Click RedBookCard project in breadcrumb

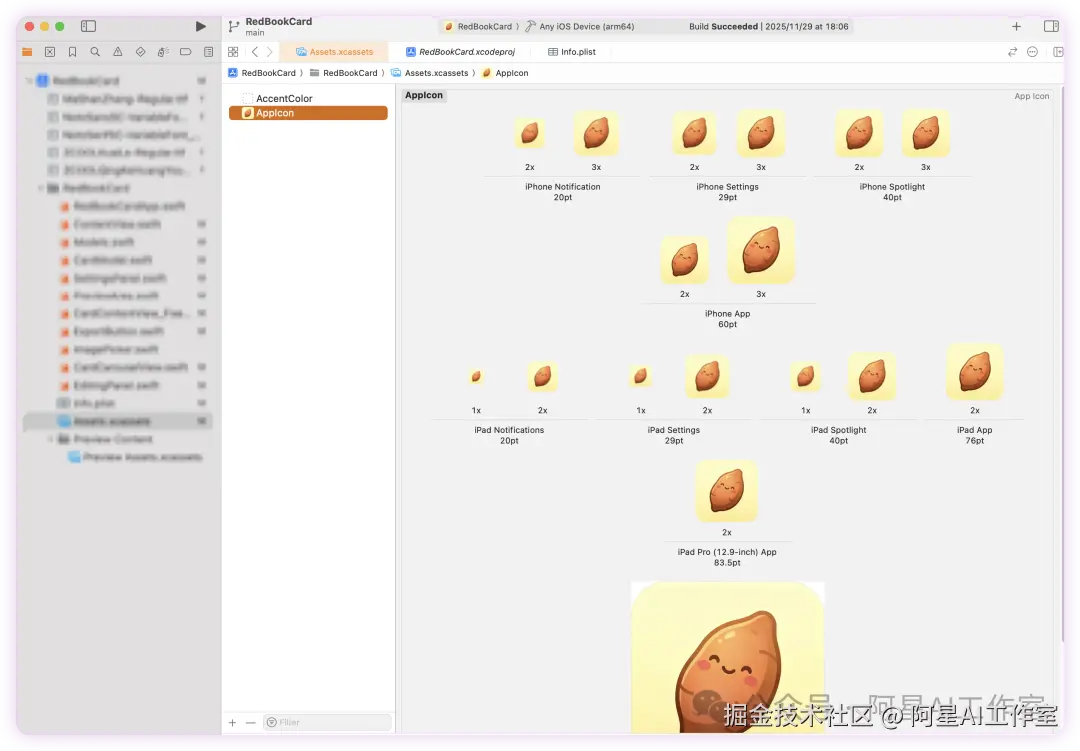tap(262, 73)
